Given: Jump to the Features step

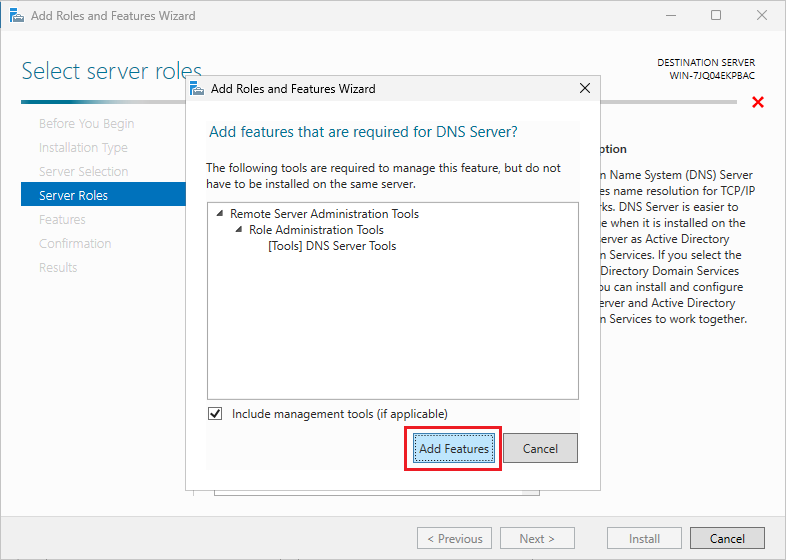Looking at the screenshot, I should click(62, 220).
